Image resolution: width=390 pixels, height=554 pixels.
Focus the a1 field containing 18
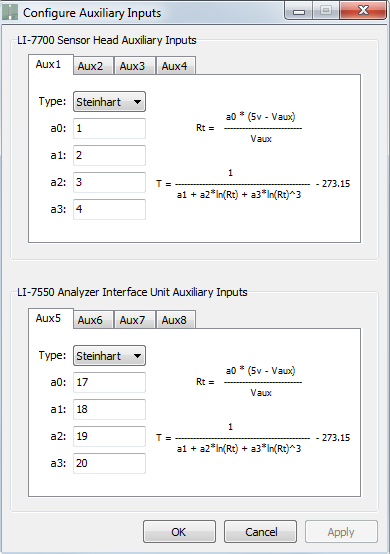point(109,409)
